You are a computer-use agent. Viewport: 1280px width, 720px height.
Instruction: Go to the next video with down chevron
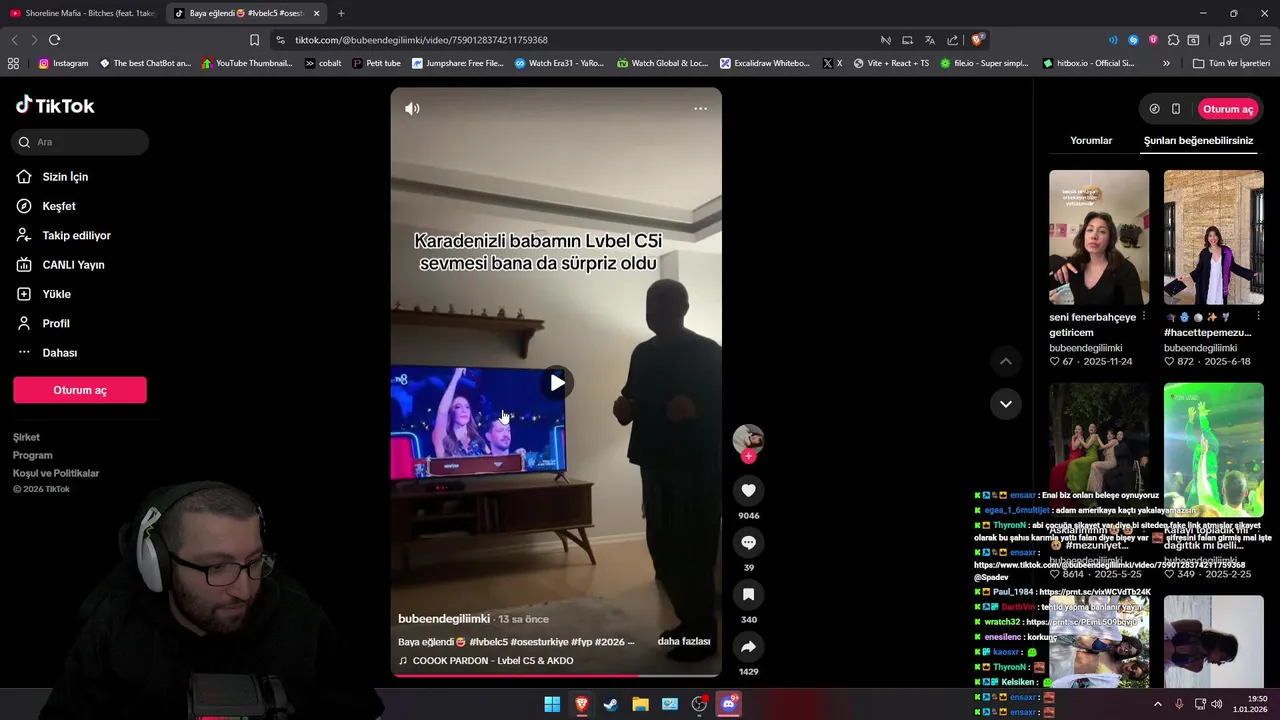tap(1006, 404)
